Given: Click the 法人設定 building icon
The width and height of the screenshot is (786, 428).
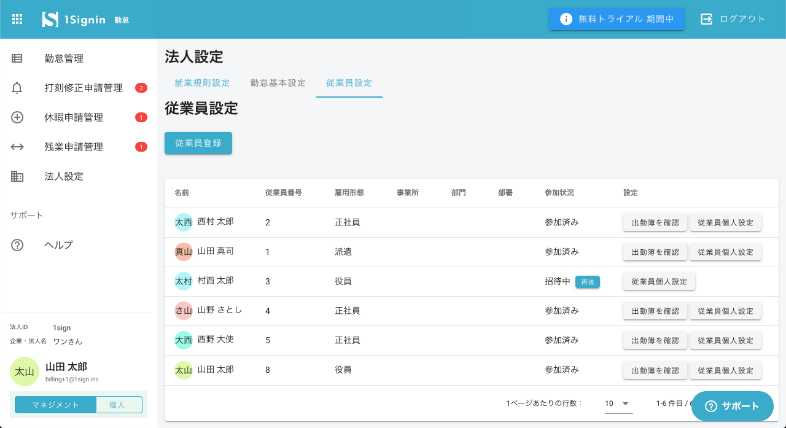Looking at the screenshot, I should click(17, 176).
